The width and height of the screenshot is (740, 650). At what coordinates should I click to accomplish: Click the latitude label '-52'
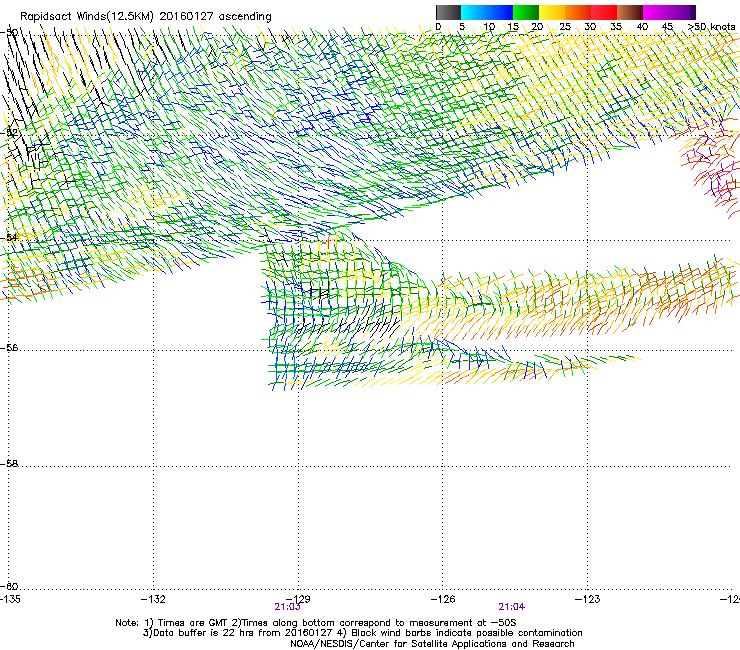click(9, 133)
